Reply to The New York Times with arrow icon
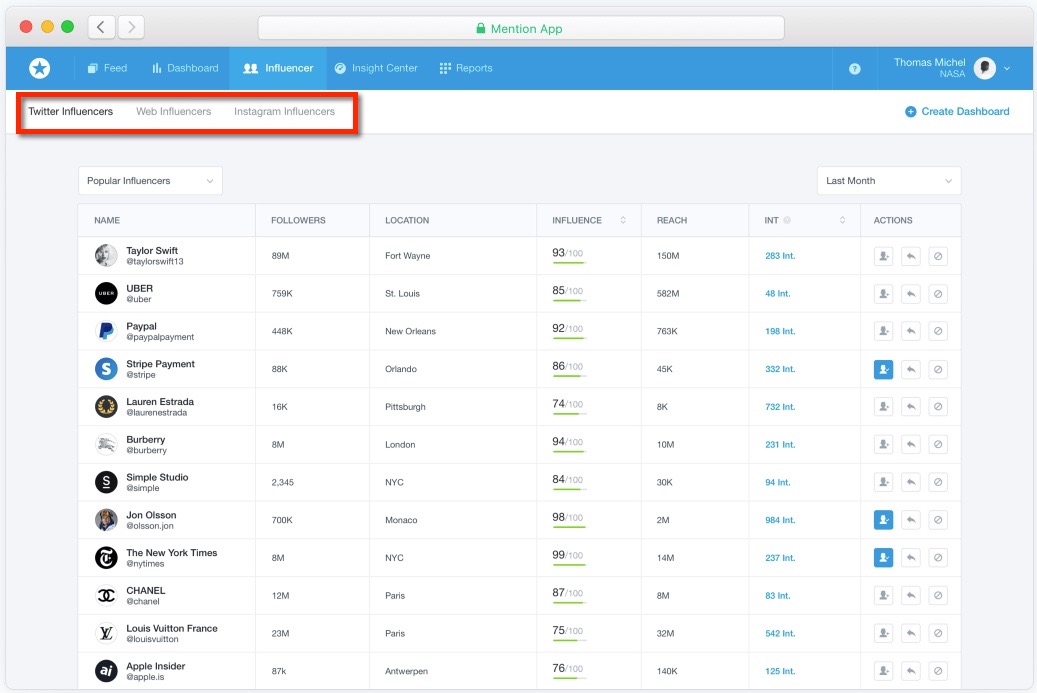Viewport: 1037px width, 693px height. click(x=911, y=557)
